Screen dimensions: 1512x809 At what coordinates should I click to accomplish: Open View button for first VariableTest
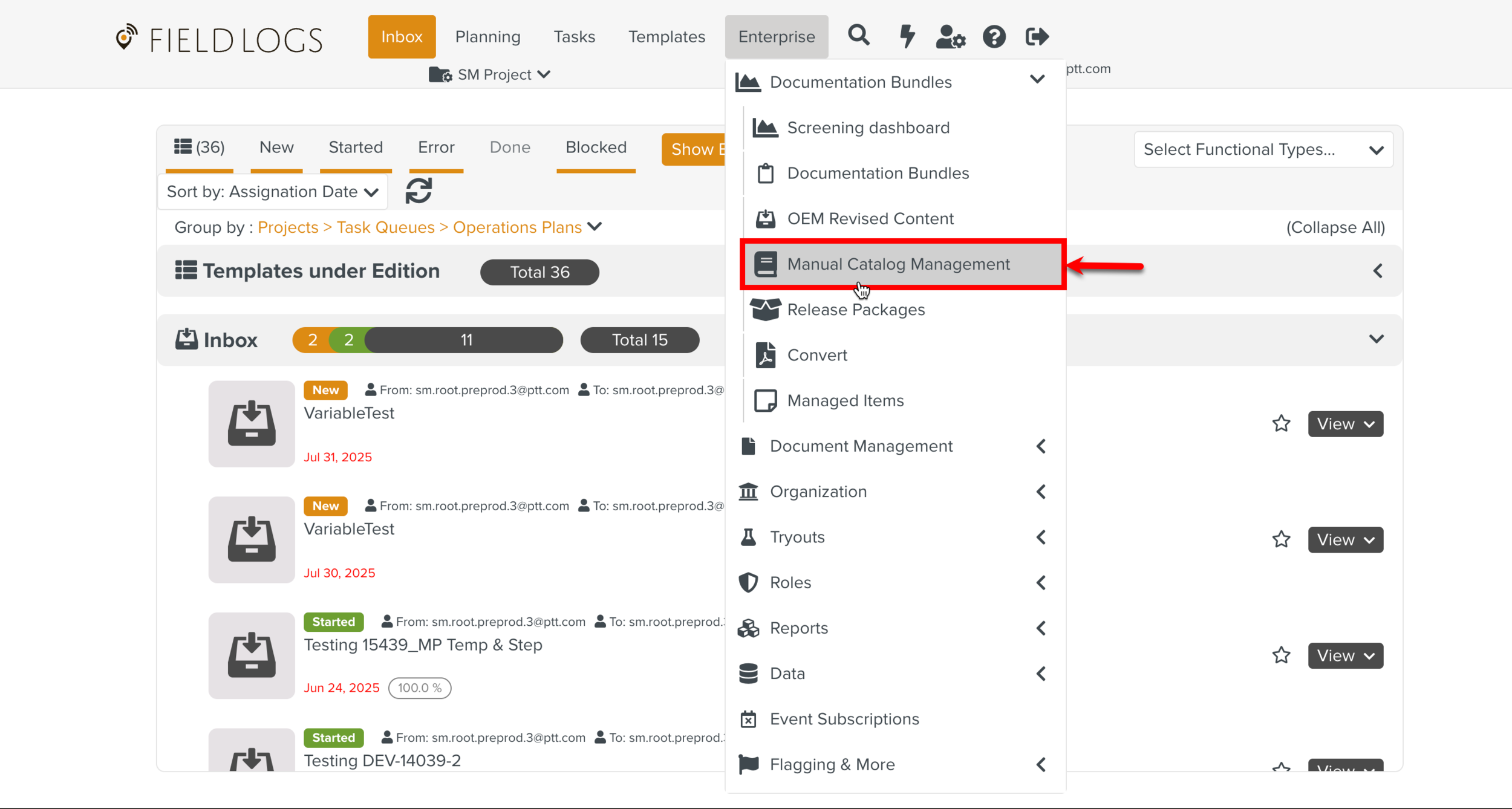1345,424
